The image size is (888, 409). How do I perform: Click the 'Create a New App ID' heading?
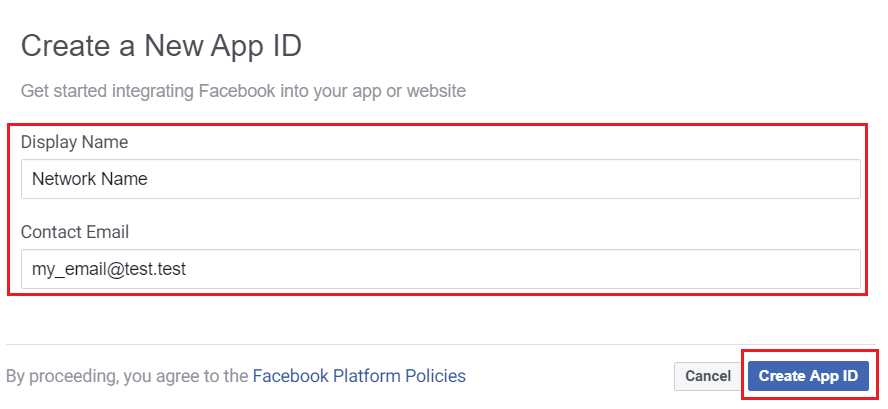tap(161, 45)
